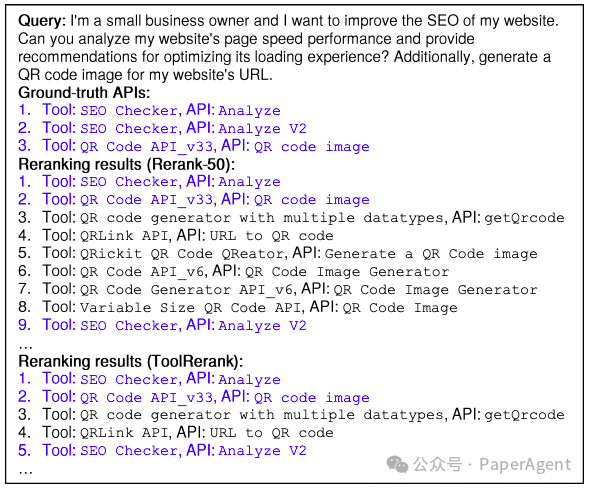Click result with getQrcode API in Rerank-50
This screenshot has height=488, width=589.
tap(291, 217)
